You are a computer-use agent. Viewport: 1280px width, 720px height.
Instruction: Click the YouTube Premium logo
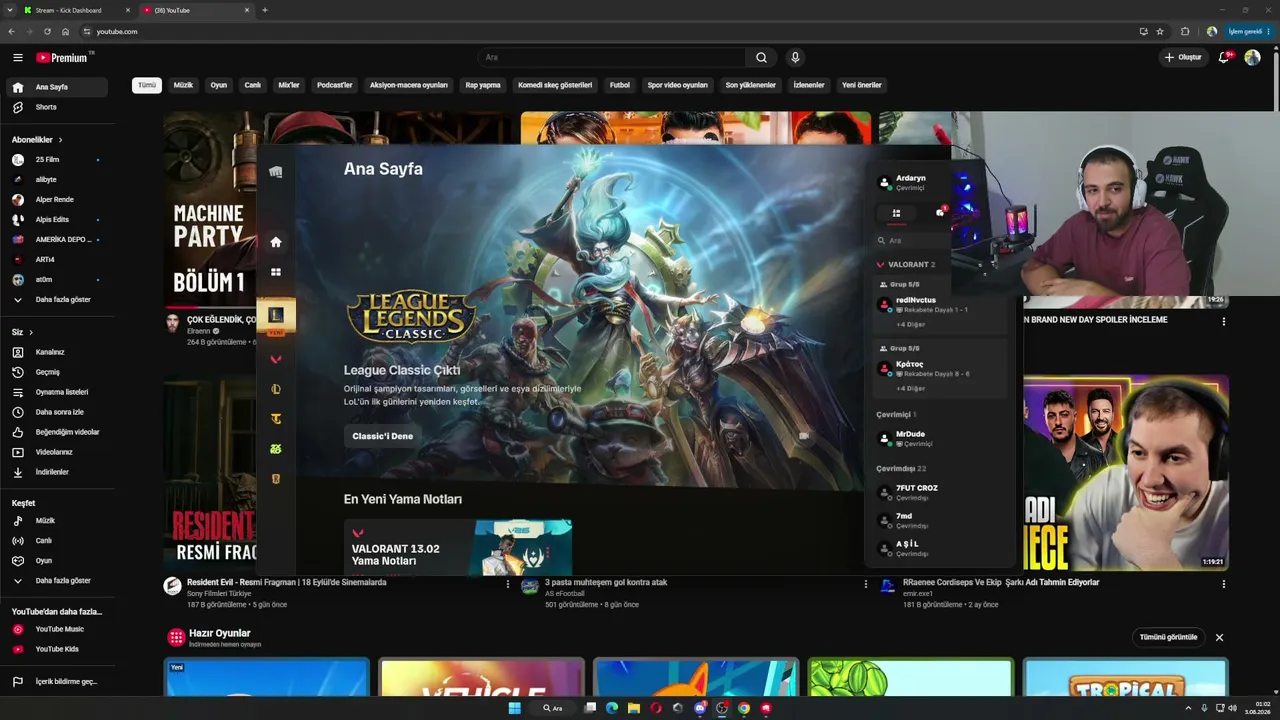point(62,58)
